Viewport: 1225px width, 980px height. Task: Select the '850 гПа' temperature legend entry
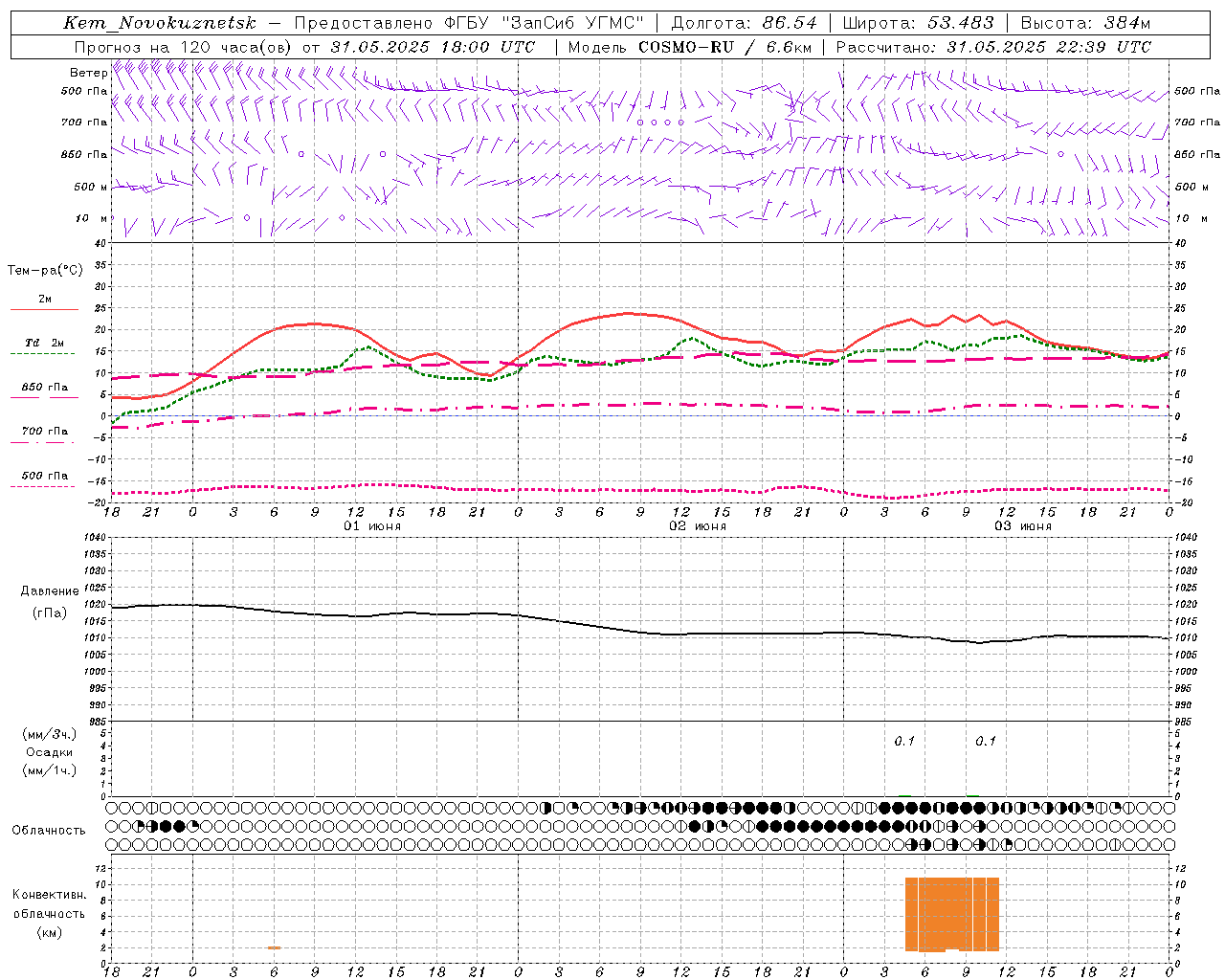[x=44, y=390]
